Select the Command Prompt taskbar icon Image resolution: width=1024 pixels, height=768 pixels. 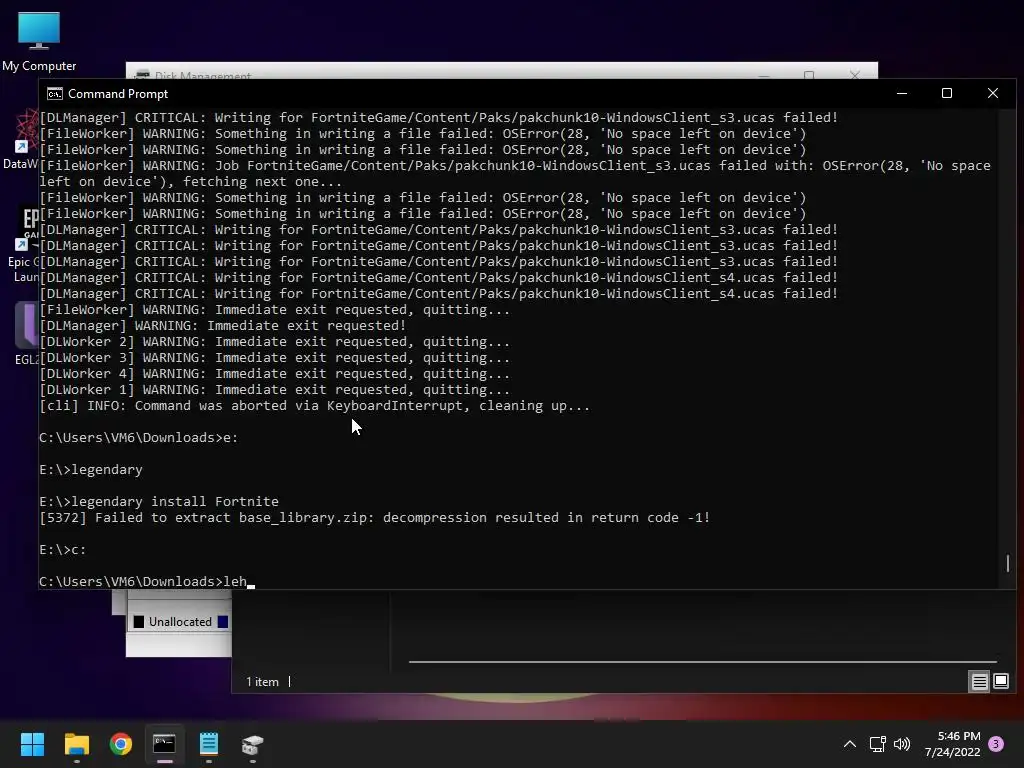165,744
